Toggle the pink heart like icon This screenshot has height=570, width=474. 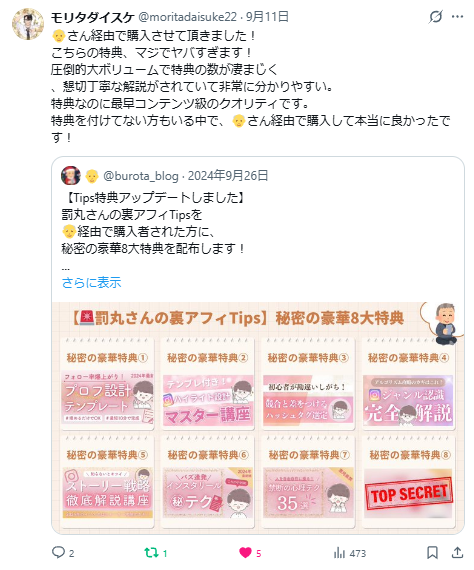click(x=245, y=553)
